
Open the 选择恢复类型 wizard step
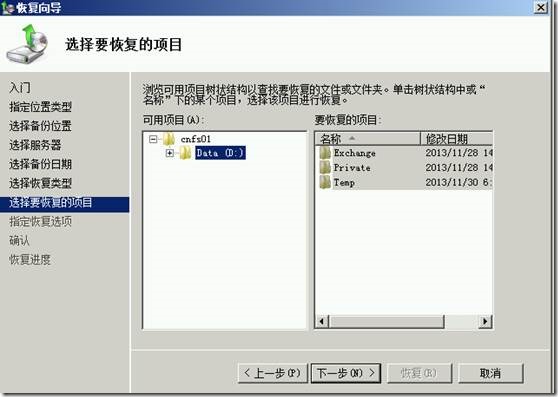[x=41, y=183]
